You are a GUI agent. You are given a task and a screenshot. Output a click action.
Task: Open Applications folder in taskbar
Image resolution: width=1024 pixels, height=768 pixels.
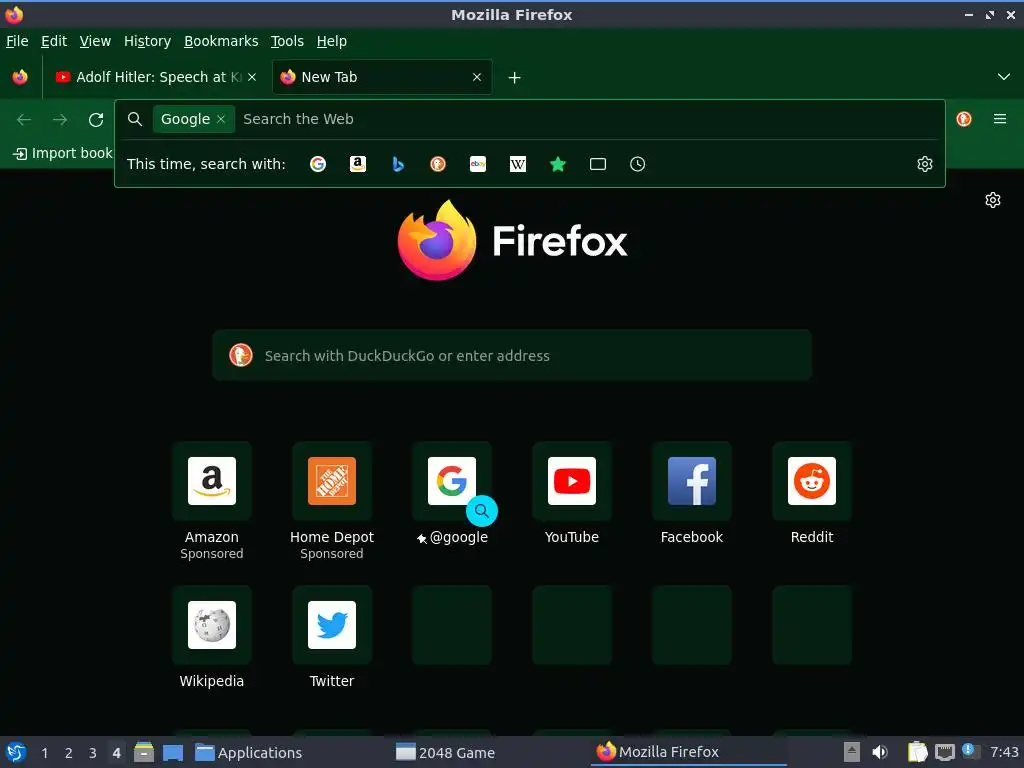click(x=249, y=753)
